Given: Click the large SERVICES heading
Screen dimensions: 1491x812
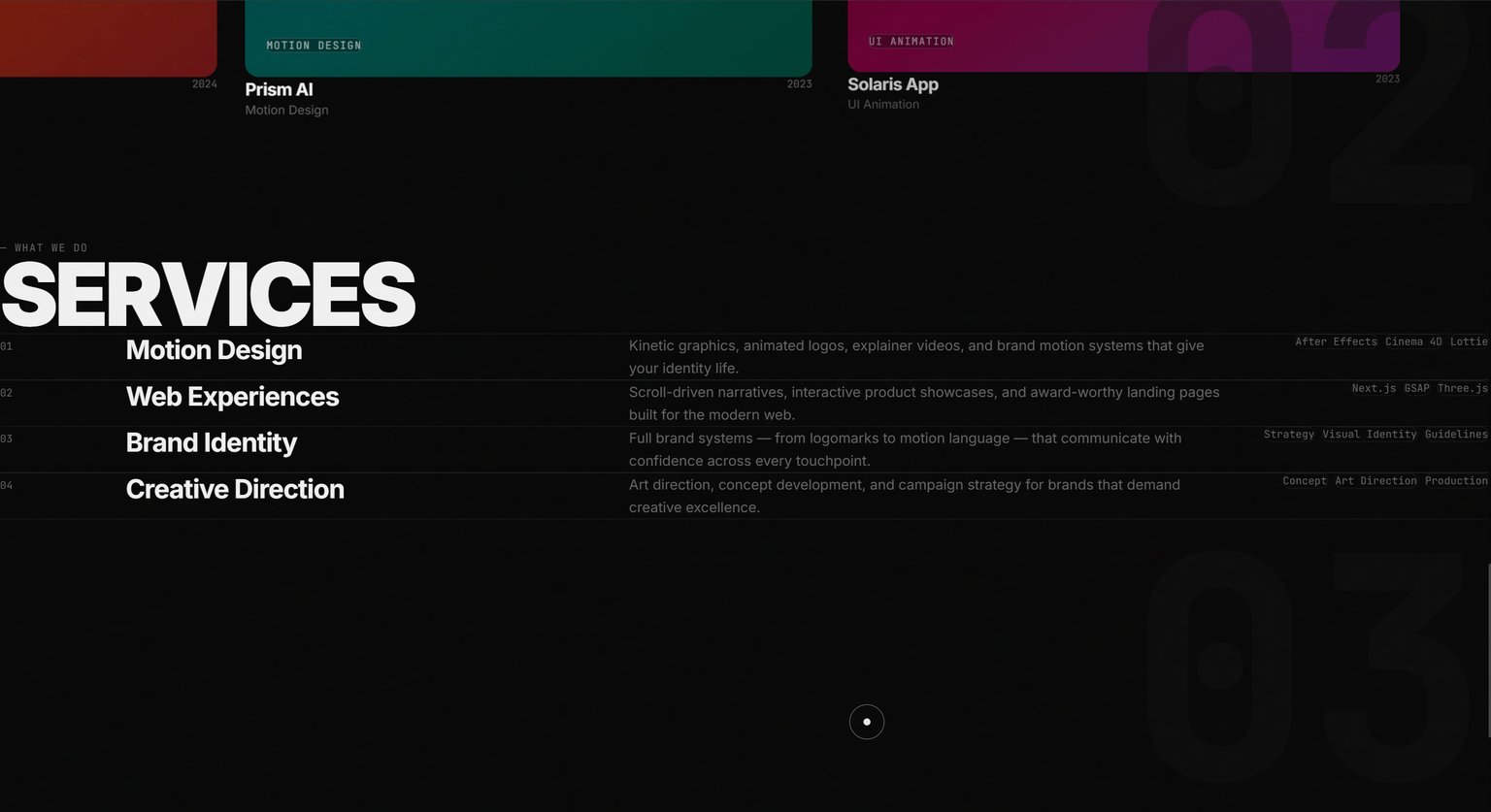Looking at the screenshot, I should pos(208,295).
